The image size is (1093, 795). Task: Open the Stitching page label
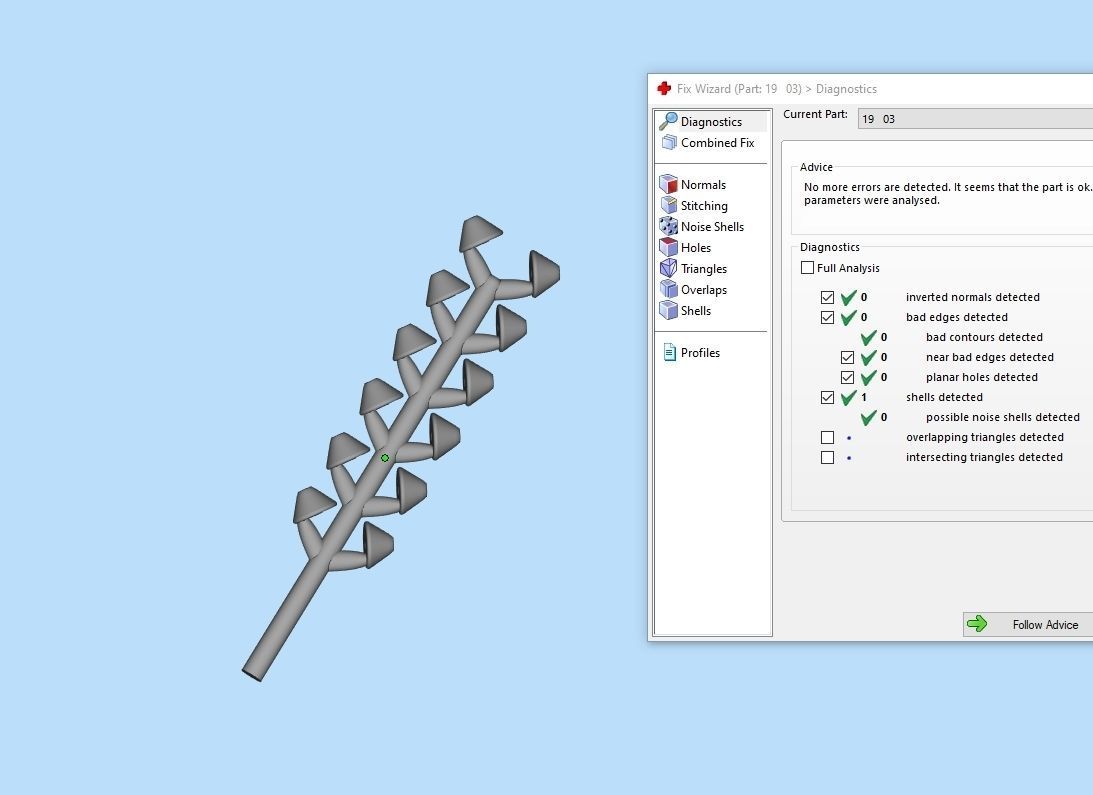704,206
